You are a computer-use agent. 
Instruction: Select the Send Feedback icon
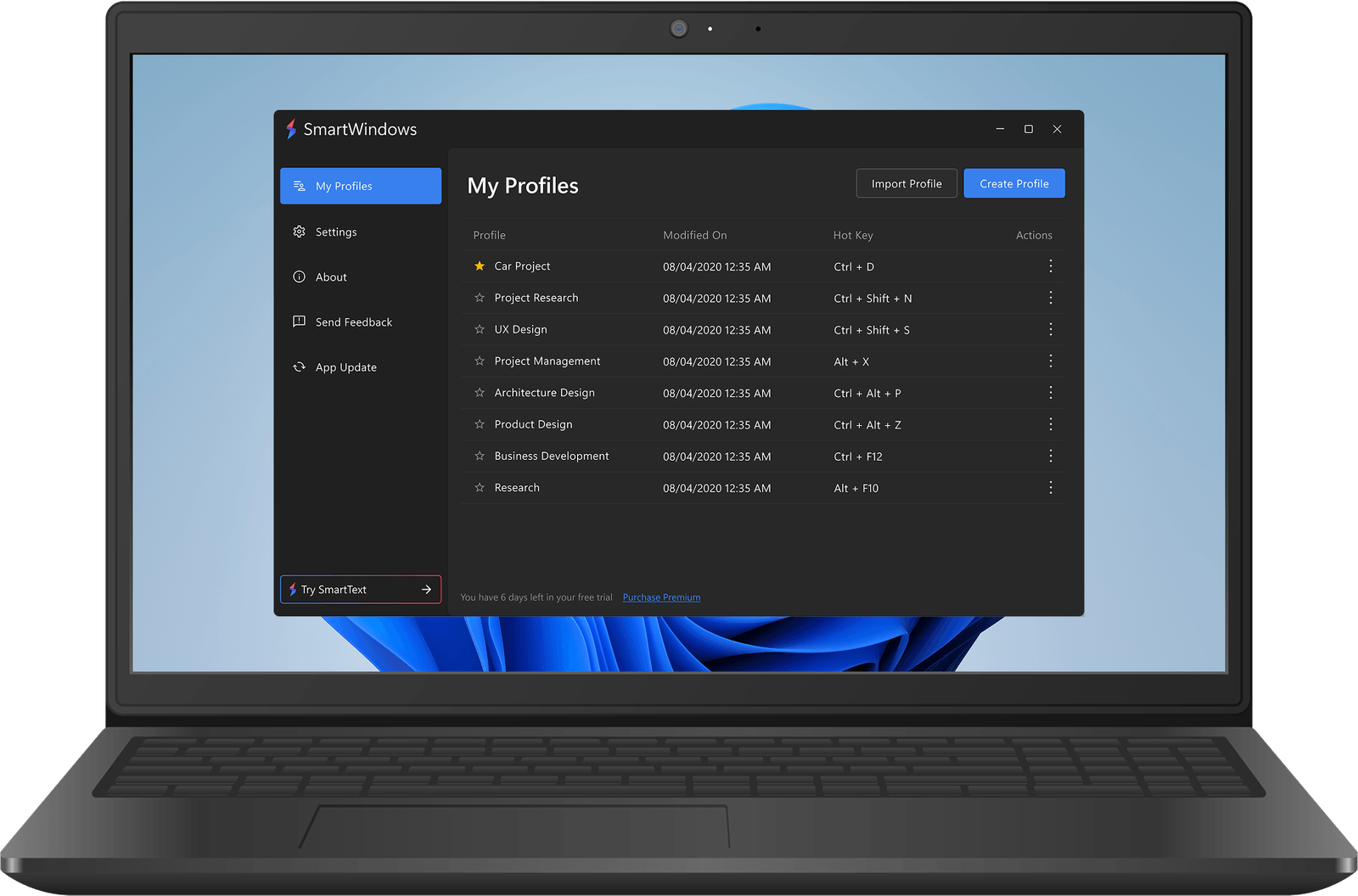click(299, 322)
